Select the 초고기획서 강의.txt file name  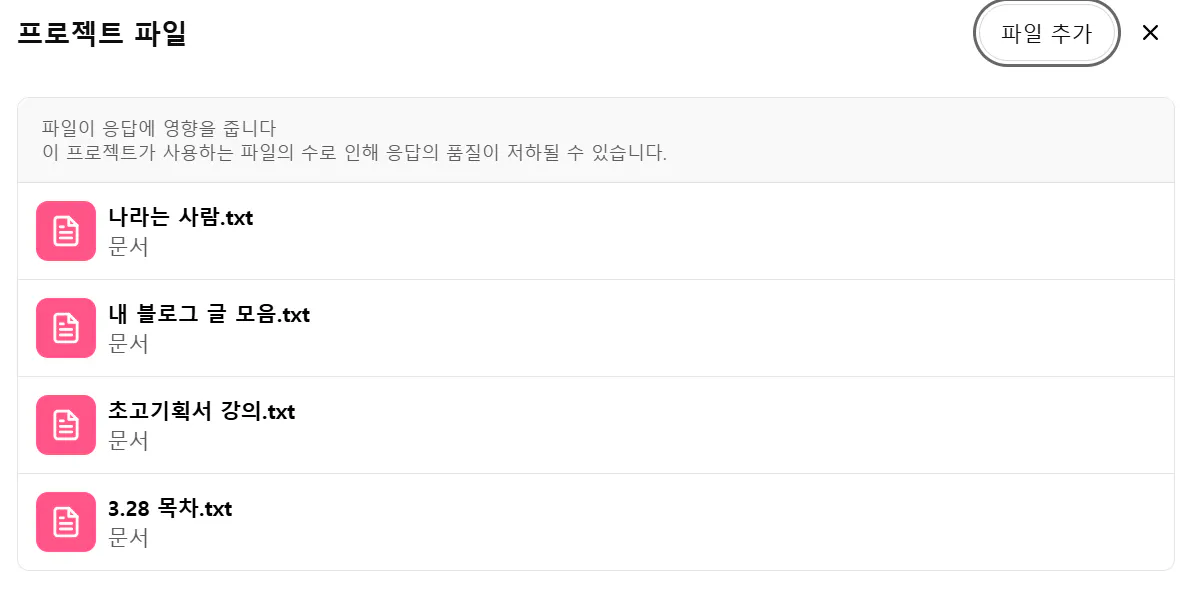(x=201, y=411)
